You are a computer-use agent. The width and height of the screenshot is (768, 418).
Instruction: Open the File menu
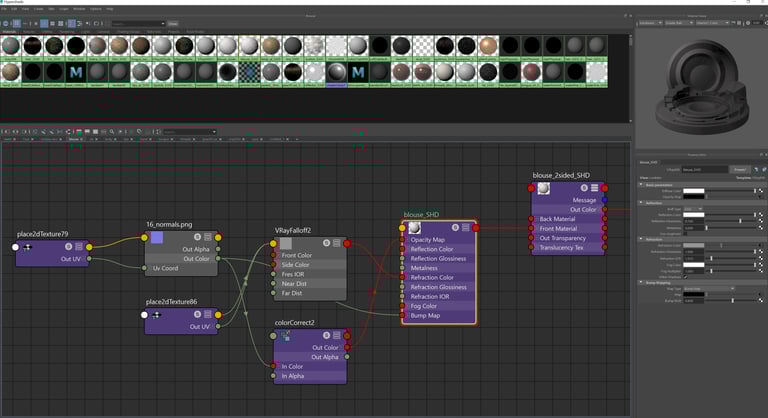[4, 9]
